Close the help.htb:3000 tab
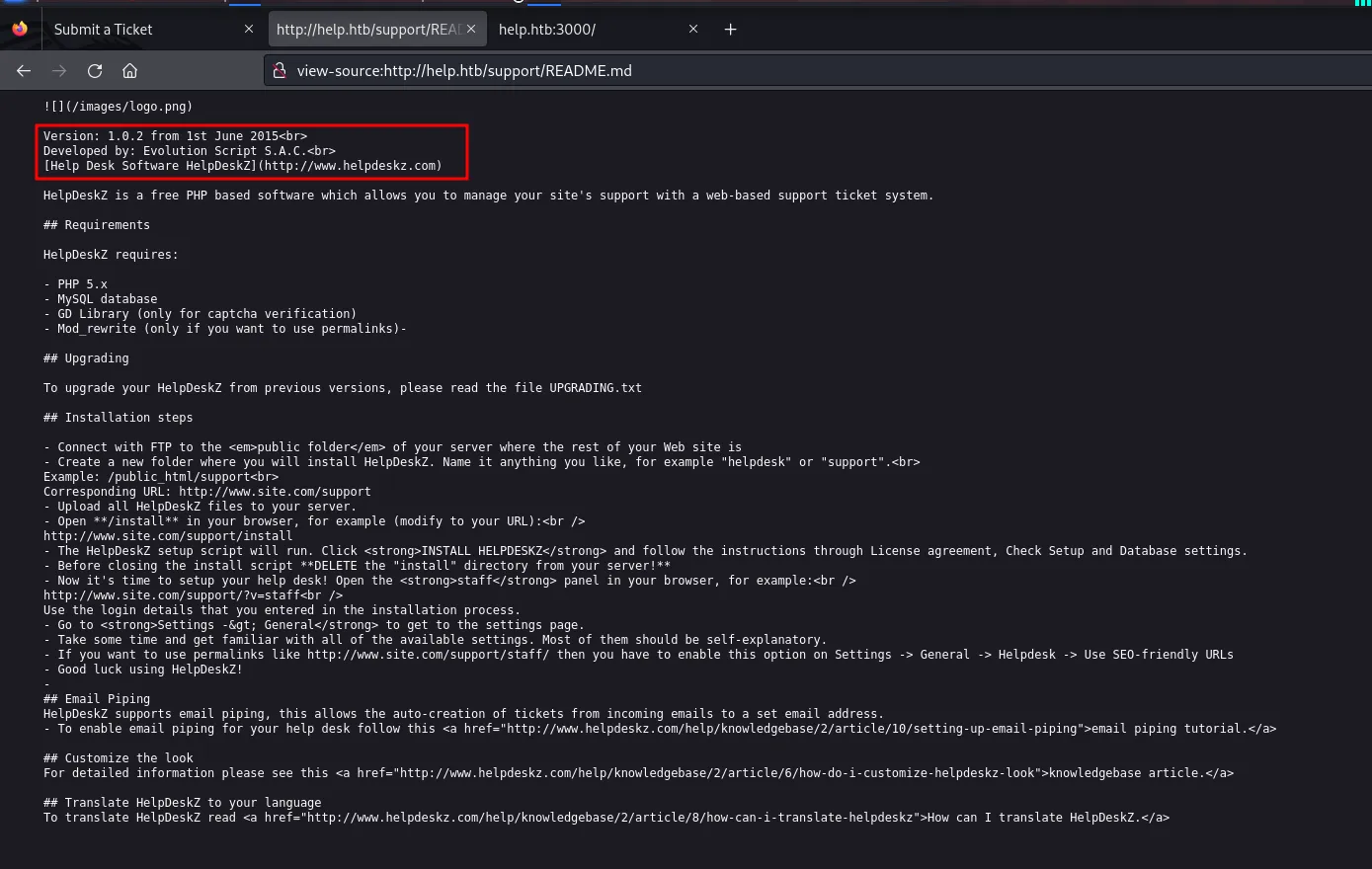 tap(693, 30)
